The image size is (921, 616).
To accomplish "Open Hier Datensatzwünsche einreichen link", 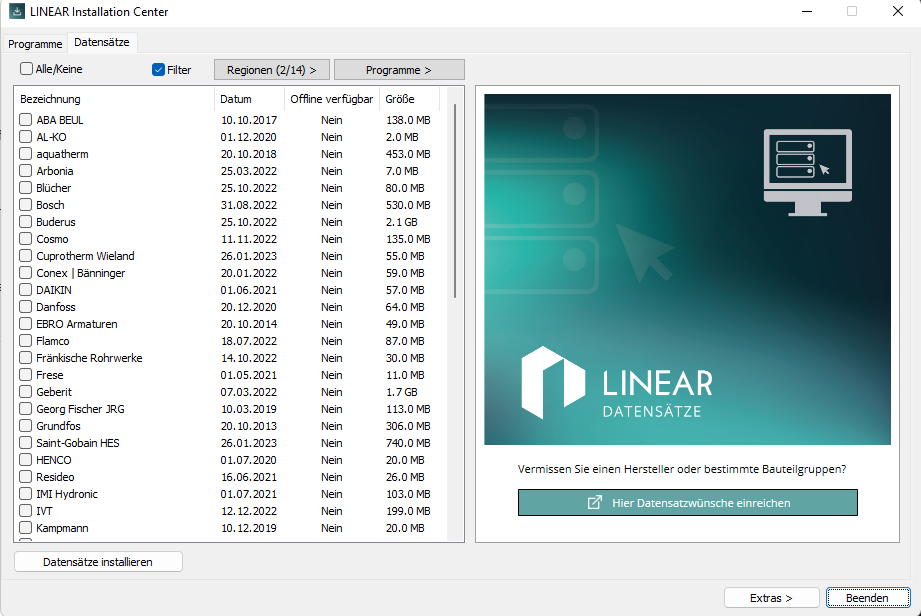I will point(687,503).
